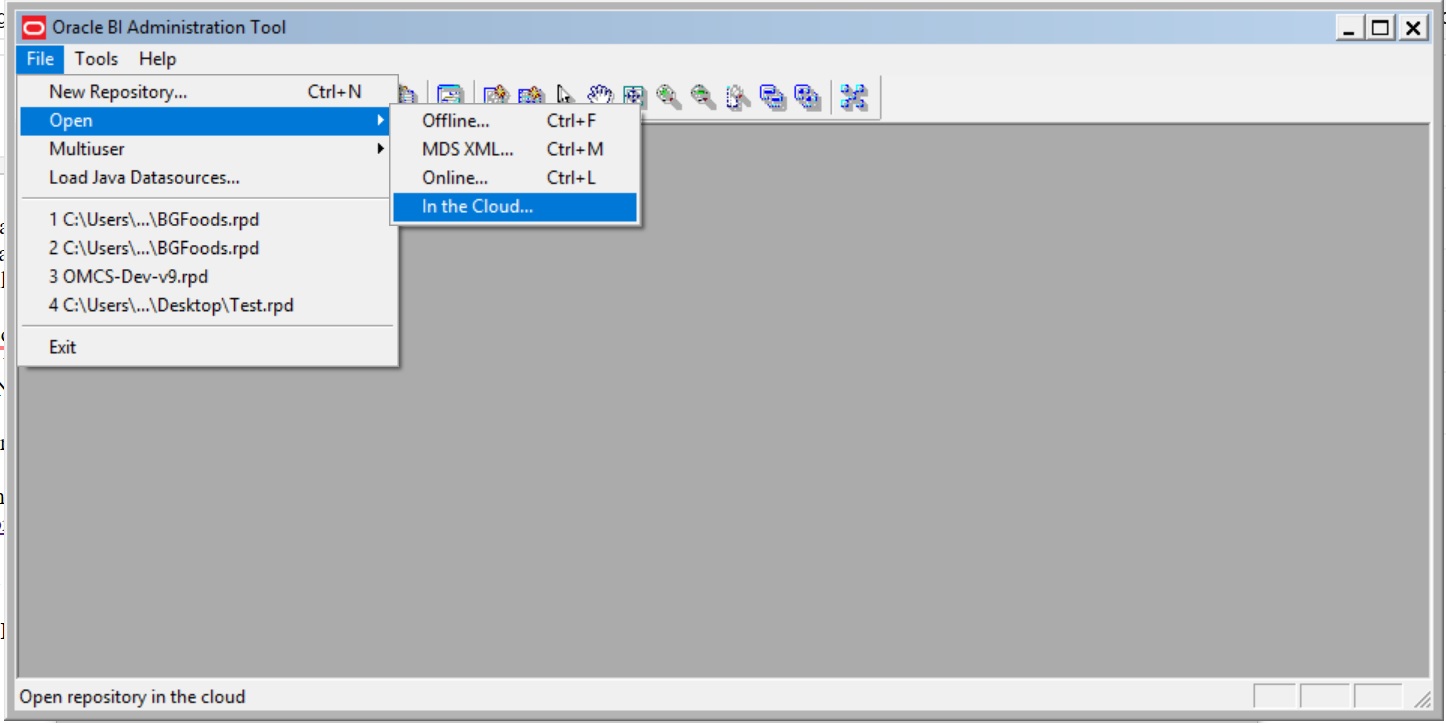Open the Help menu

coord(158,59)
